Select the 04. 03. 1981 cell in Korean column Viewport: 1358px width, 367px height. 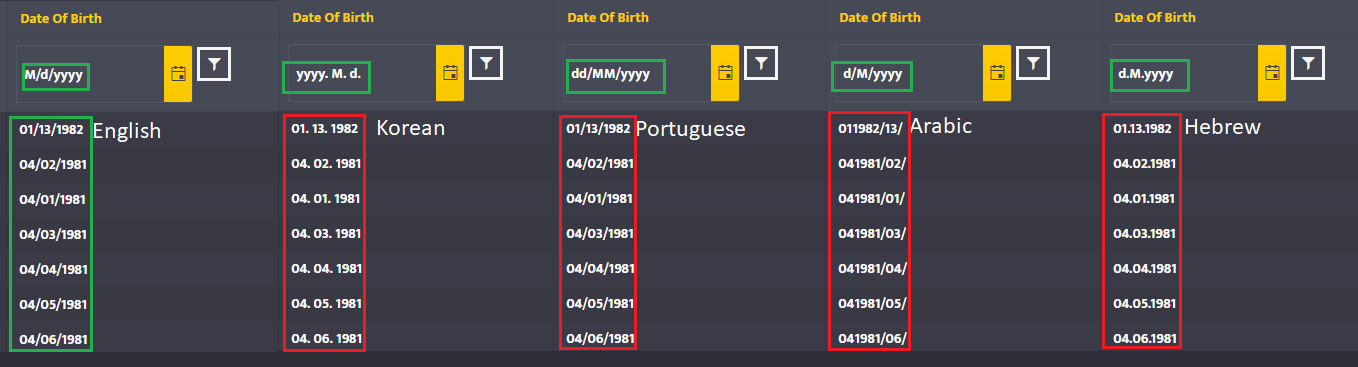[326, 233]
